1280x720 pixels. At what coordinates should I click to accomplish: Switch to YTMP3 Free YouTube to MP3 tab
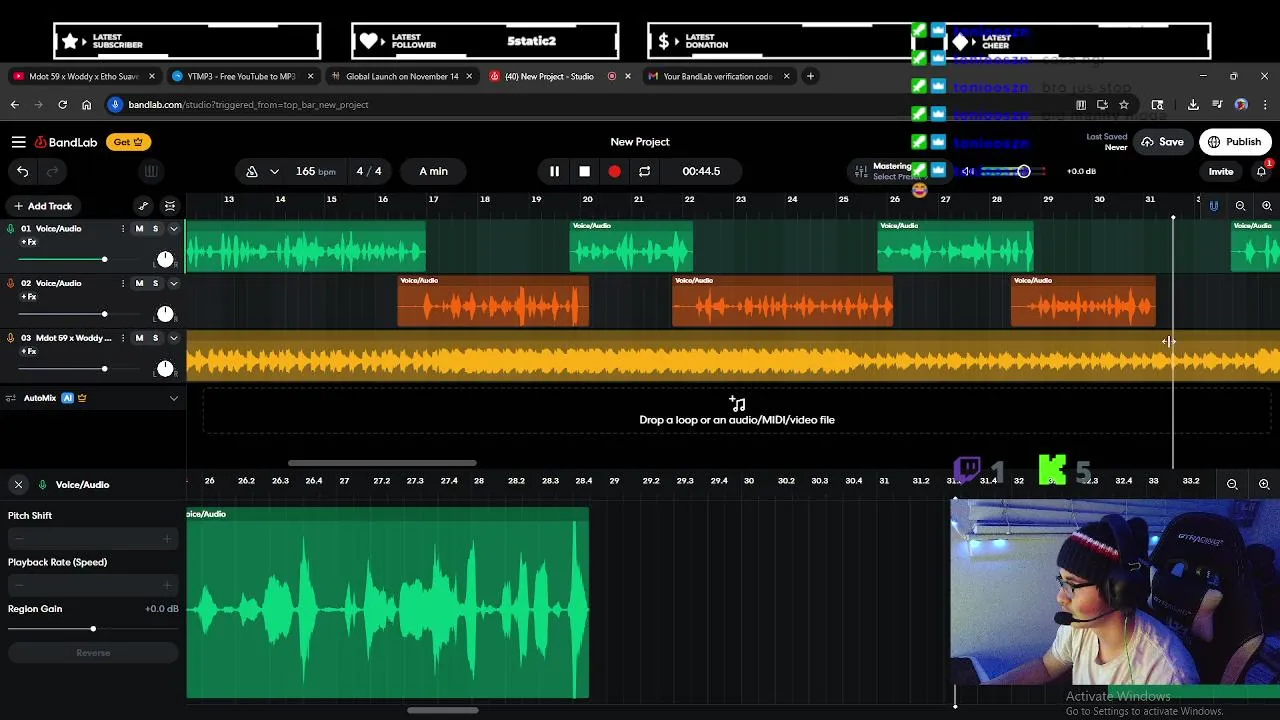click(x=243, y=76)
